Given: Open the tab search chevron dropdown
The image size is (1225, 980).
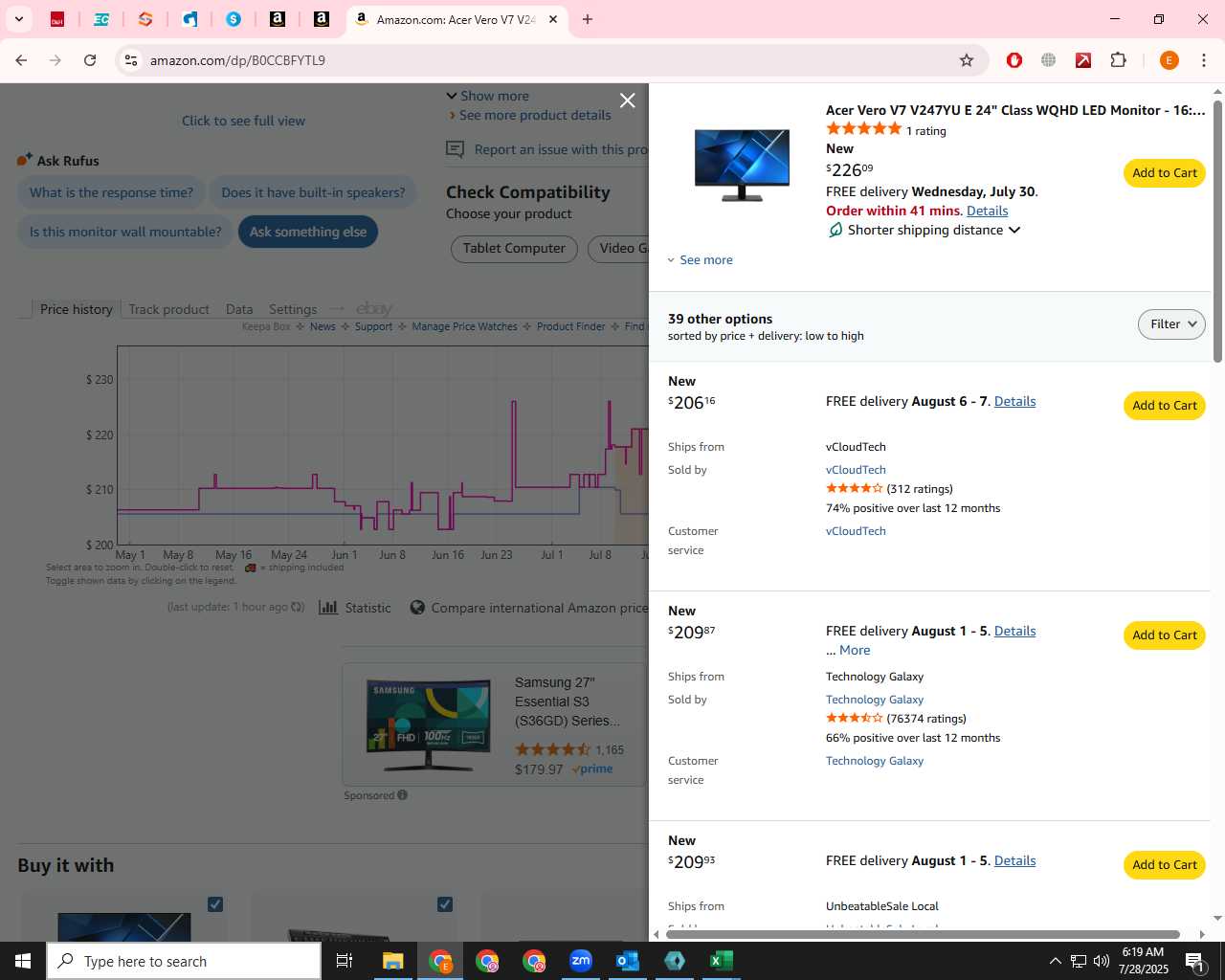Looking at the screenshot, I should (18, 19).
